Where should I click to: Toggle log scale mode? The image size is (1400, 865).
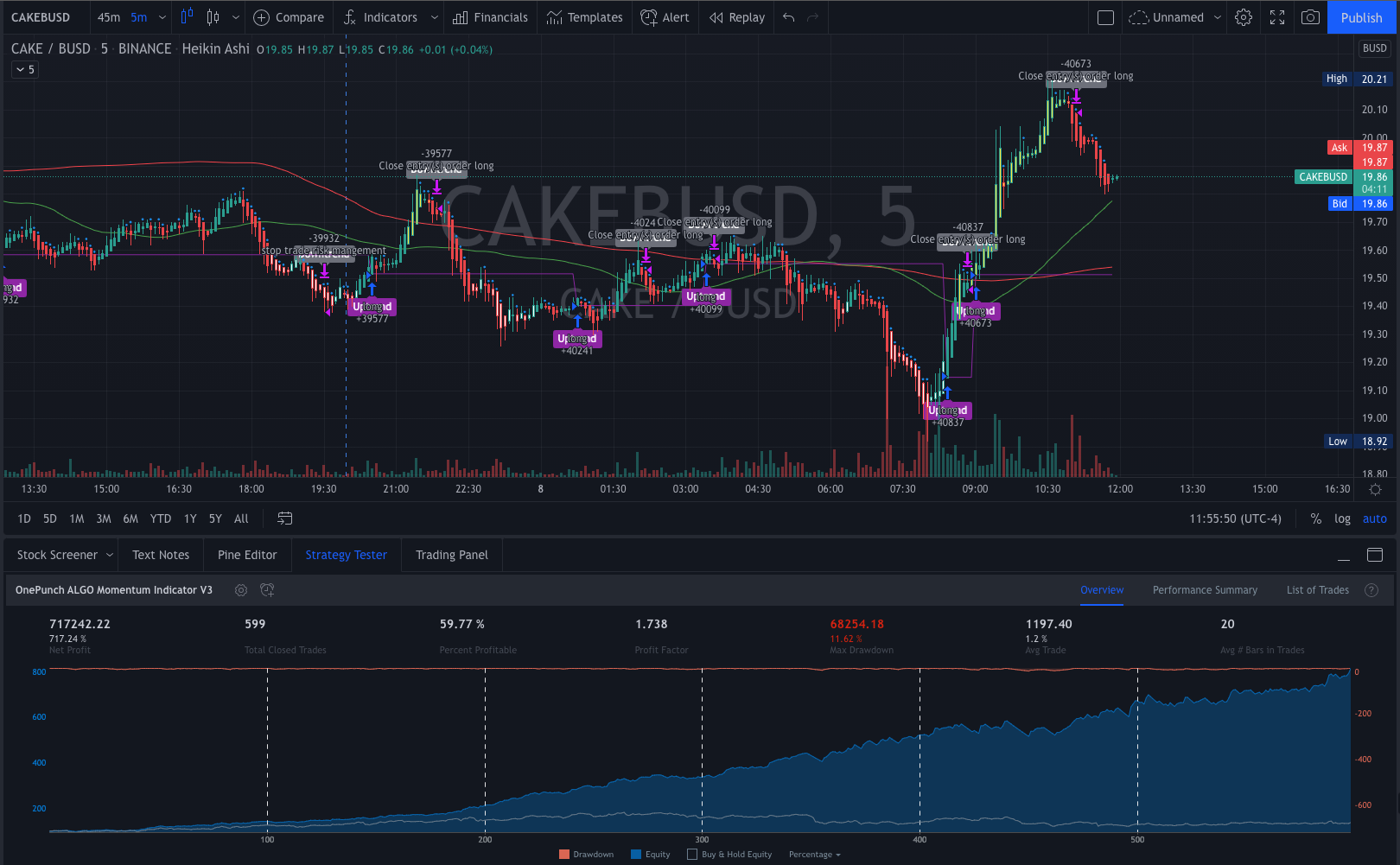point(1342,518)
